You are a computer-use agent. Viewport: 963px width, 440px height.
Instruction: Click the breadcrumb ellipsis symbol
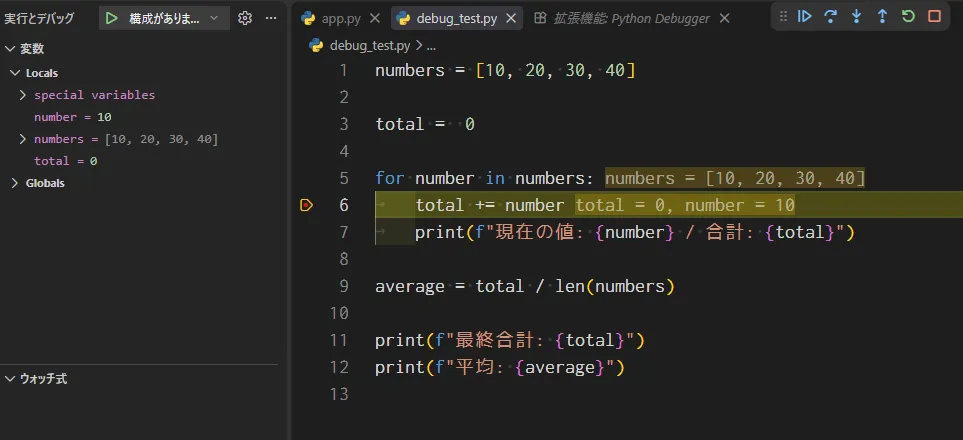pyautogui.click(x=431, y=45)
